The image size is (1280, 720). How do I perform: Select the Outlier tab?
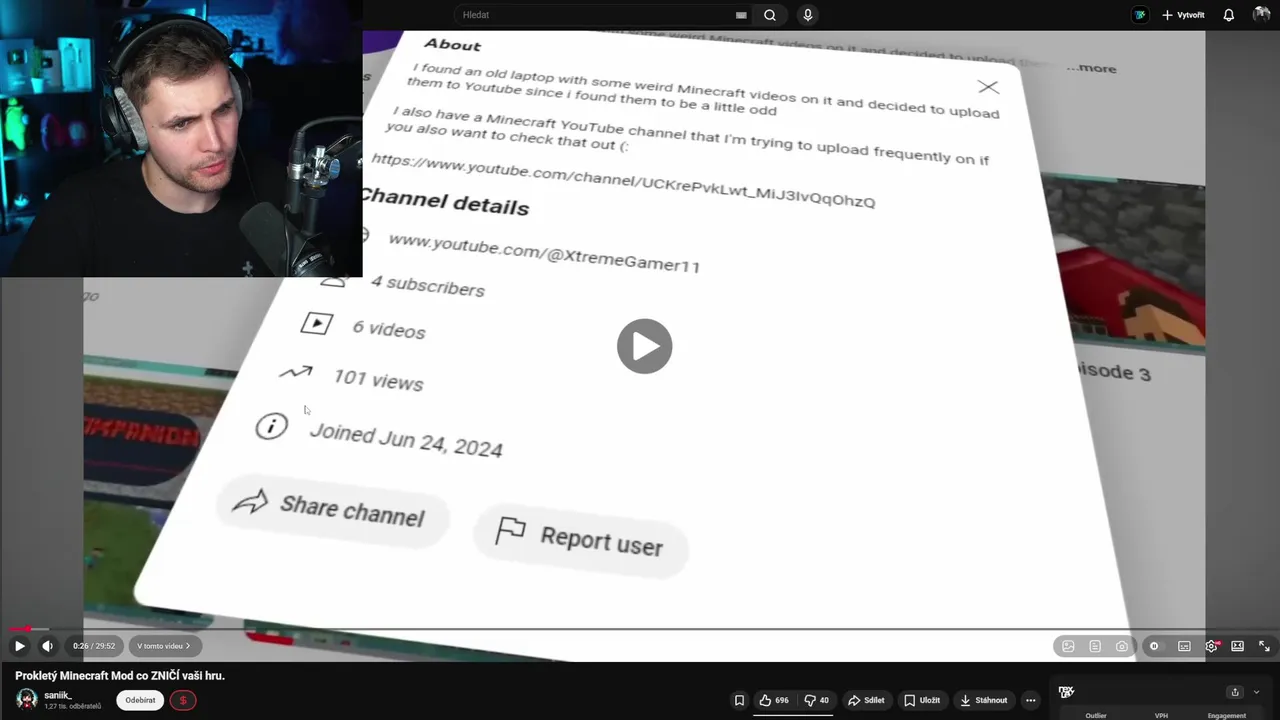pos(1096,716)
